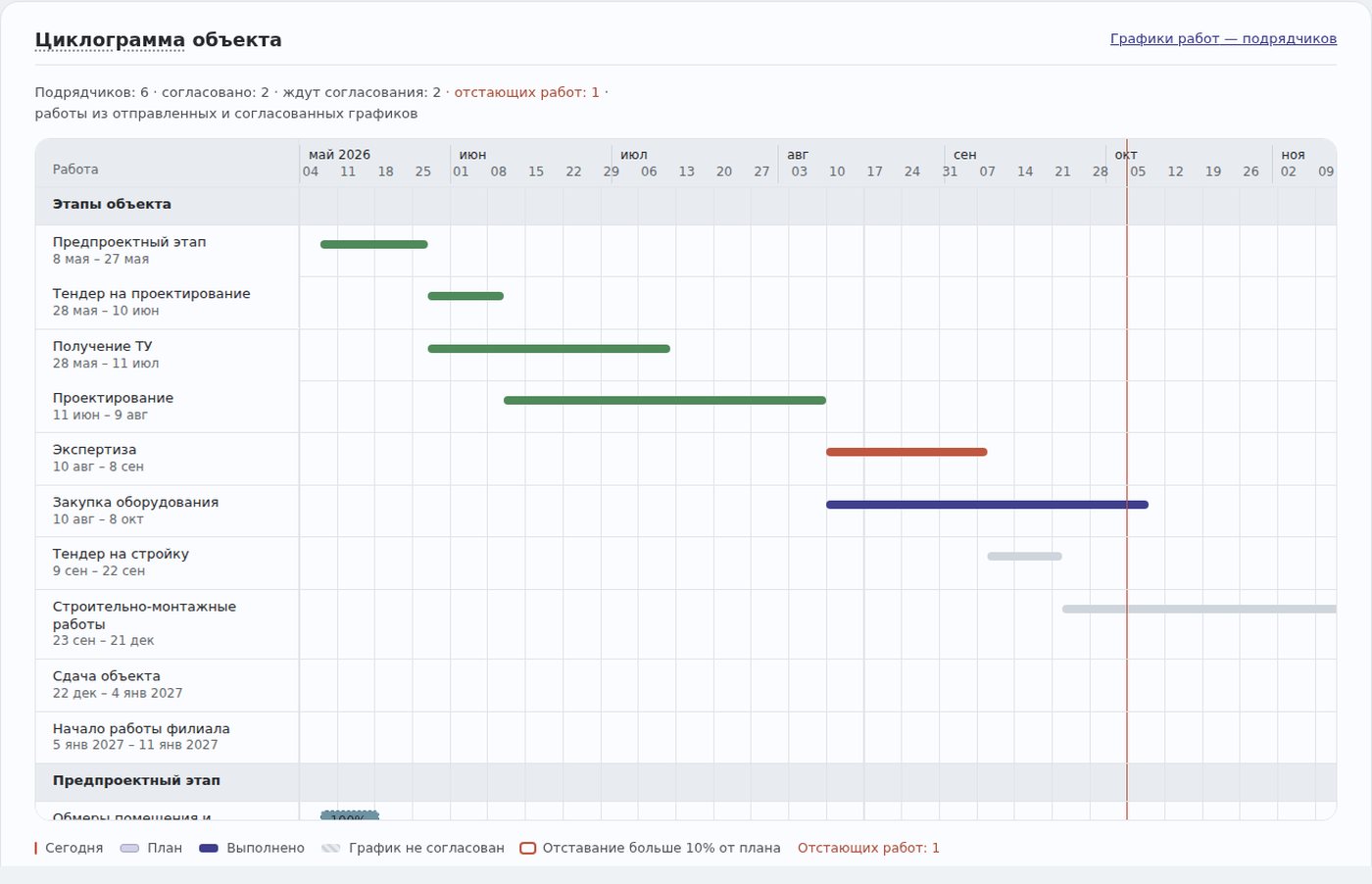Click the Отстающих работ: 1 legend text

868,848
